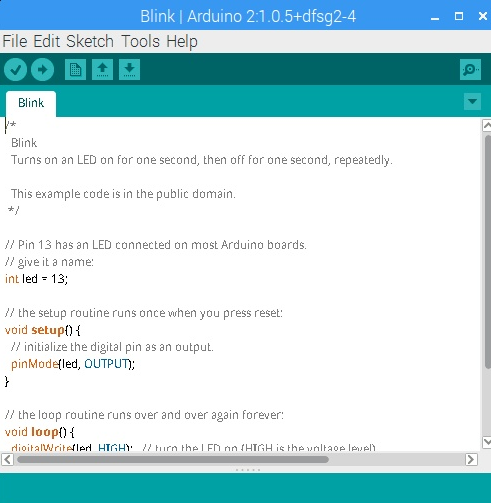Open a sketch using the up arrow icon
The width and height of the screenshot is (491, 503).
tap(102, 70)
